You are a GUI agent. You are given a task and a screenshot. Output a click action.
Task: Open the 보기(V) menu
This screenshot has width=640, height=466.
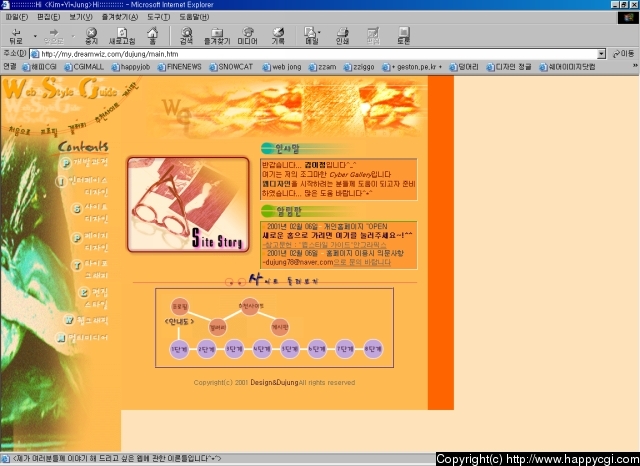(80, 17)
